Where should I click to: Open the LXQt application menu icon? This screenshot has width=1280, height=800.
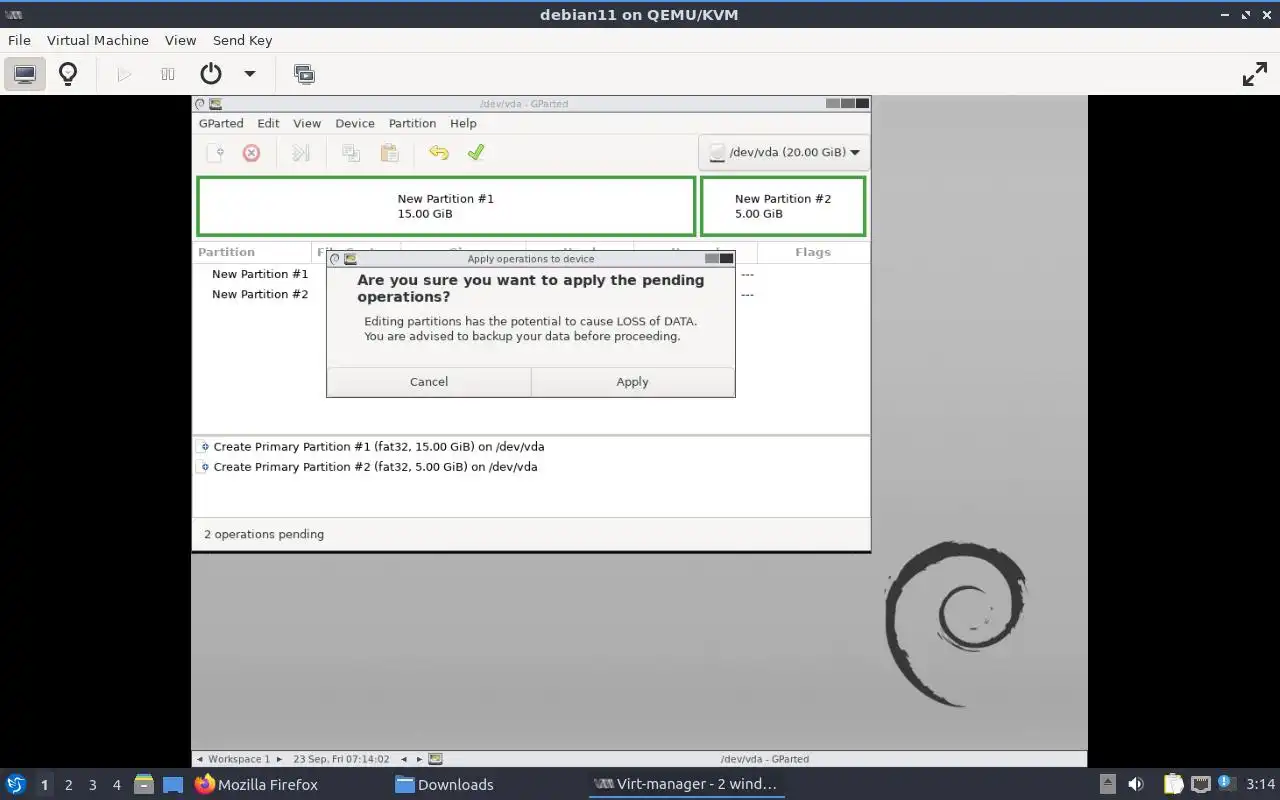tap(15, 784)
